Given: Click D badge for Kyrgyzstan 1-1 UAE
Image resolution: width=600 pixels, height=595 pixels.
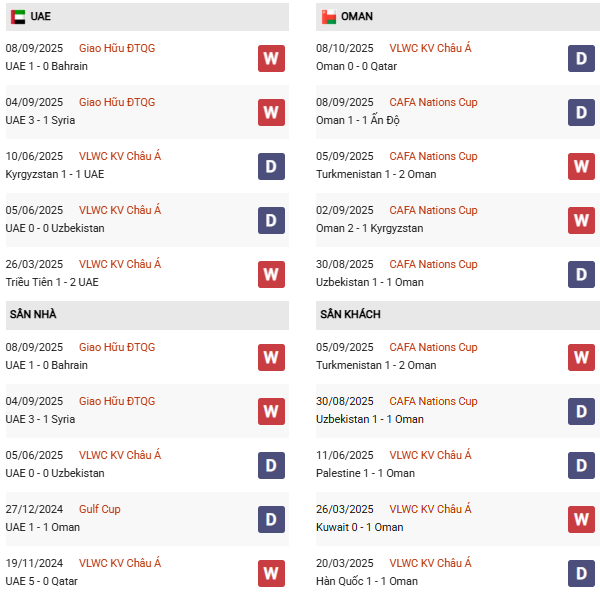Looking at the screenshot, I should pos(271,166).
